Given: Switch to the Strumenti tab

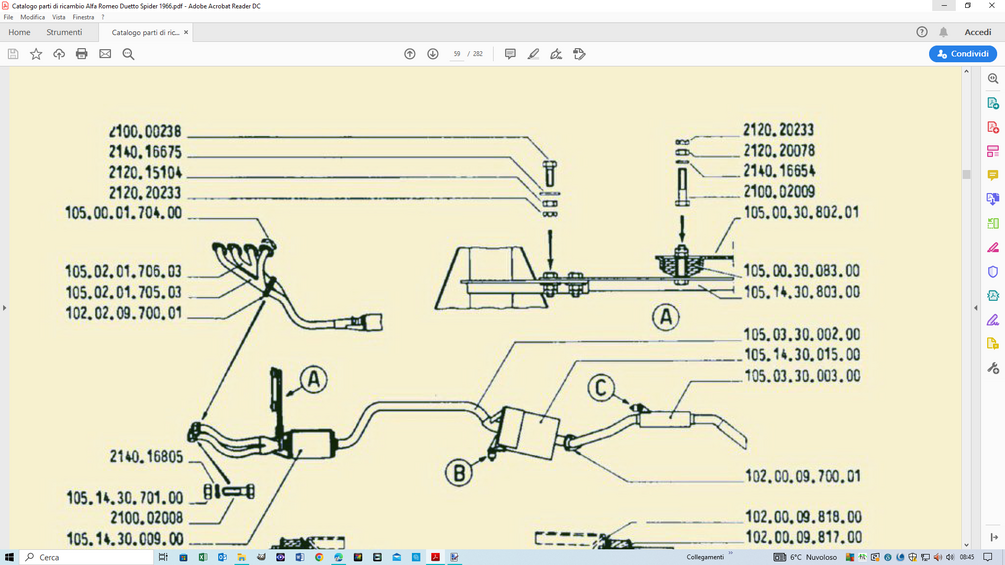Looking at the screenshot, I should pos(64,32).
